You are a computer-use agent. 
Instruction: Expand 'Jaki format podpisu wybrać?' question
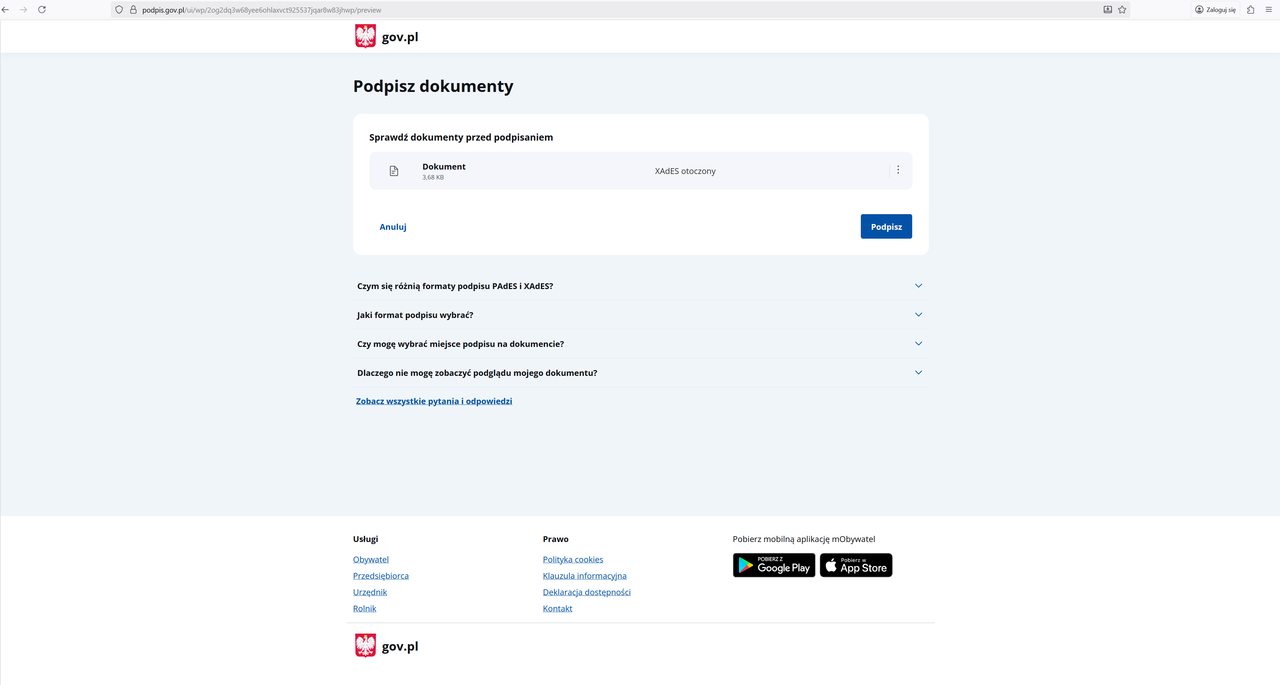[918, 315]
